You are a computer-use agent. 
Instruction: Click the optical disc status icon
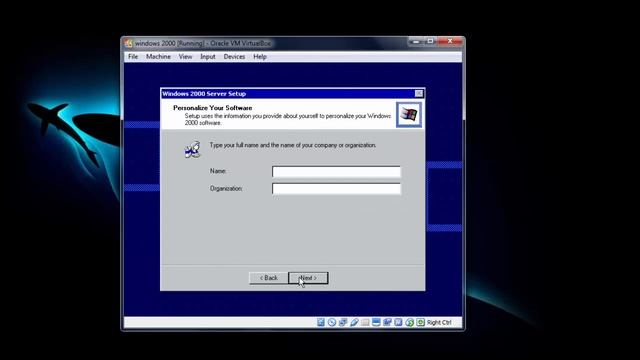point(332,322)
